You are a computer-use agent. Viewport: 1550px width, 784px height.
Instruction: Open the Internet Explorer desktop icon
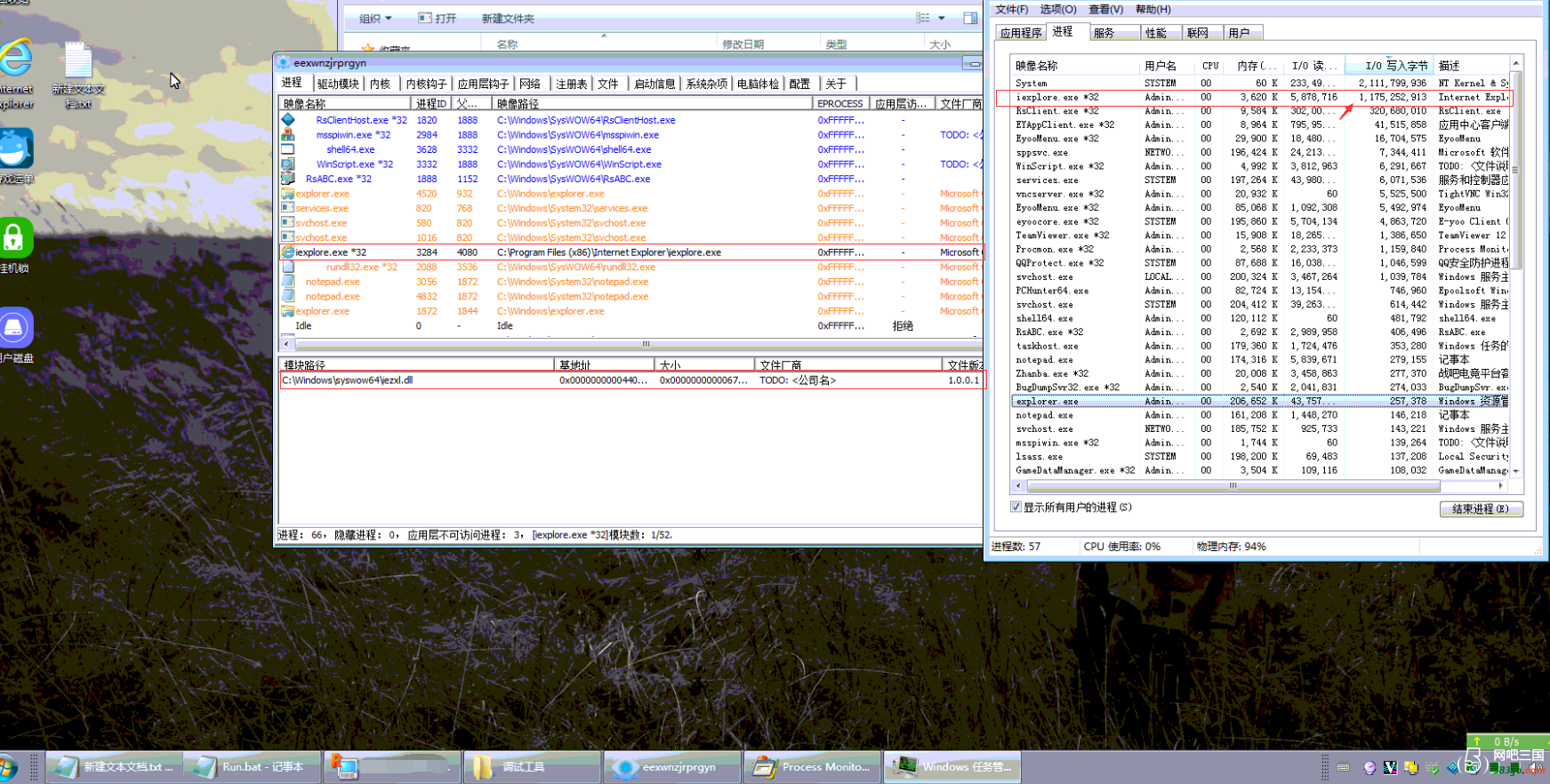16,59
